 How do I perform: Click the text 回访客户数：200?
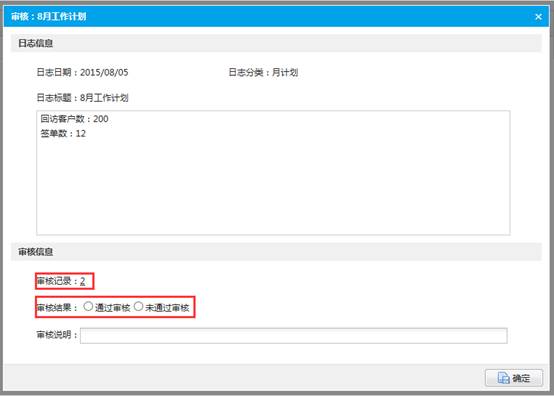tap(75, 119)
